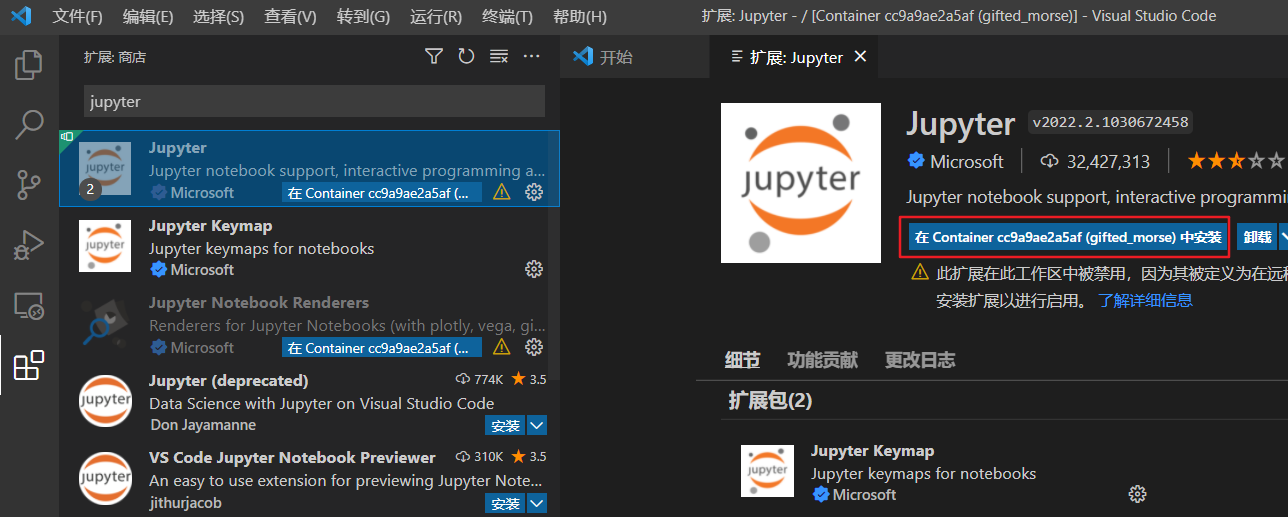Click the 774K download count
Viewport: 1288px width, 517px height.
click(481, 380)
